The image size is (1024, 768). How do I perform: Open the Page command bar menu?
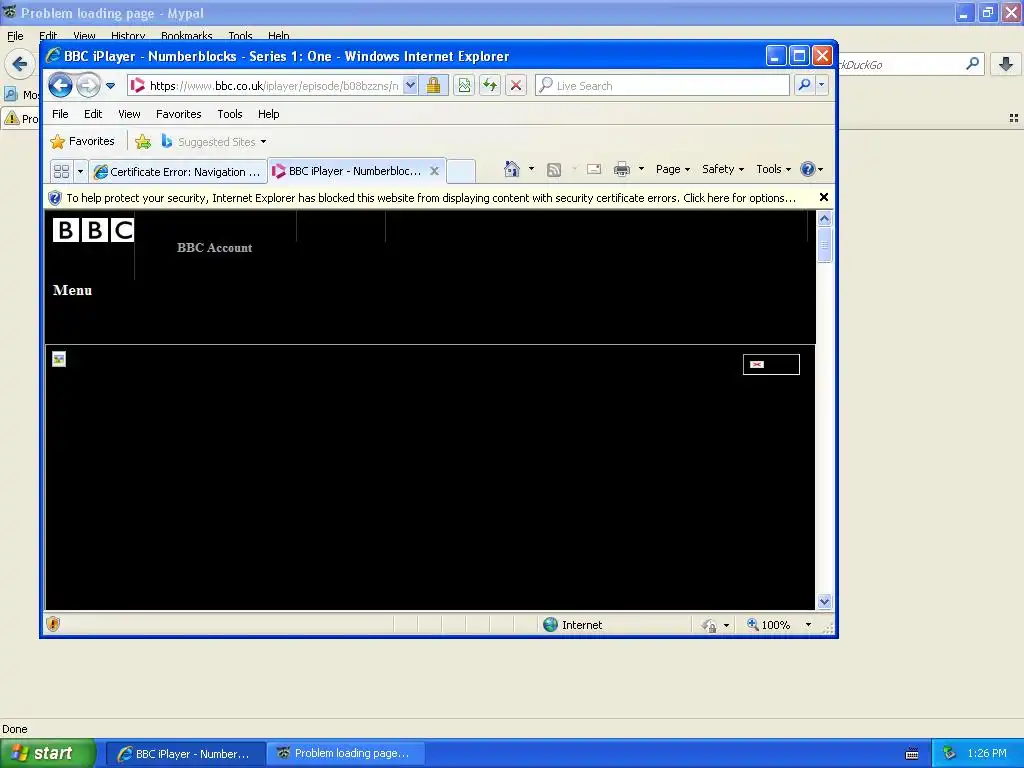pyautogui.click(x=673, y=169)
